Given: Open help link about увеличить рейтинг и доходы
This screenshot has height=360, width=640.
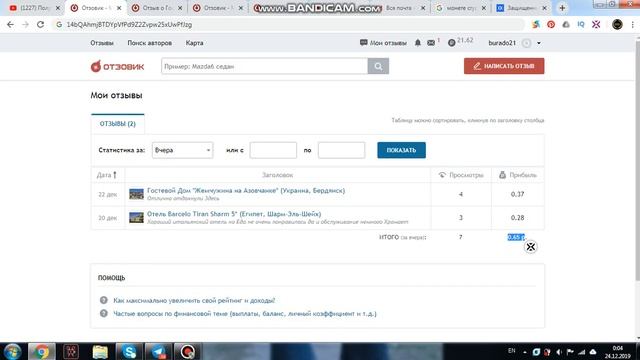Looking at the screenshot, I should pos(194,300).
